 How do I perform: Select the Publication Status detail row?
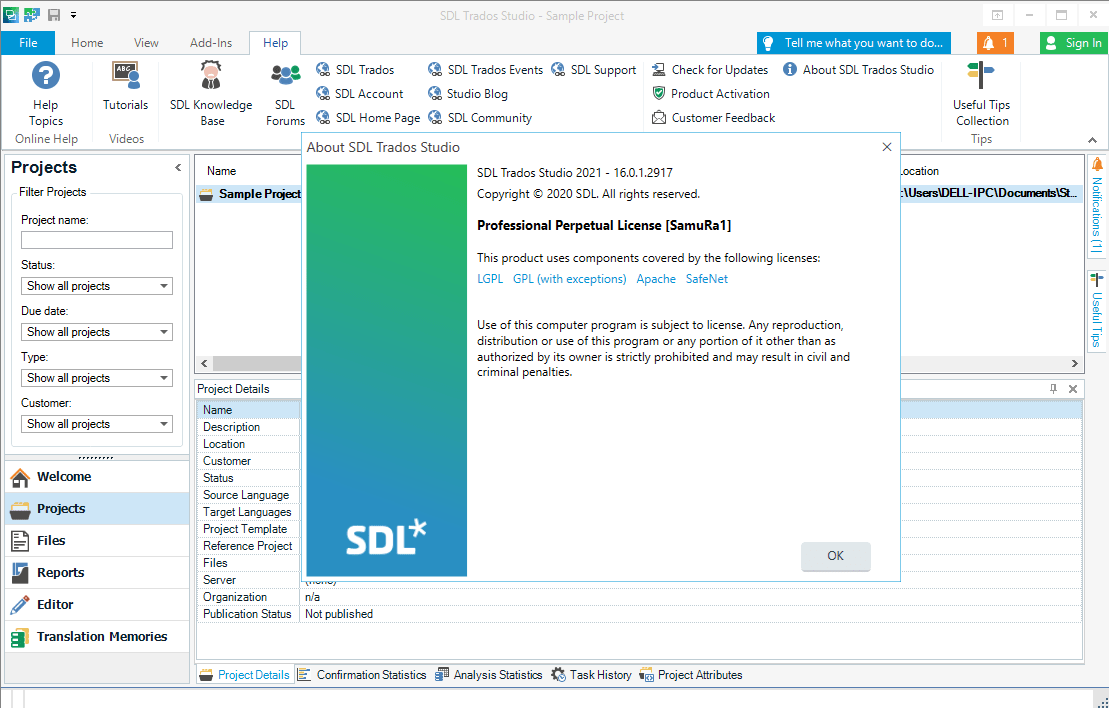point(639,614)
